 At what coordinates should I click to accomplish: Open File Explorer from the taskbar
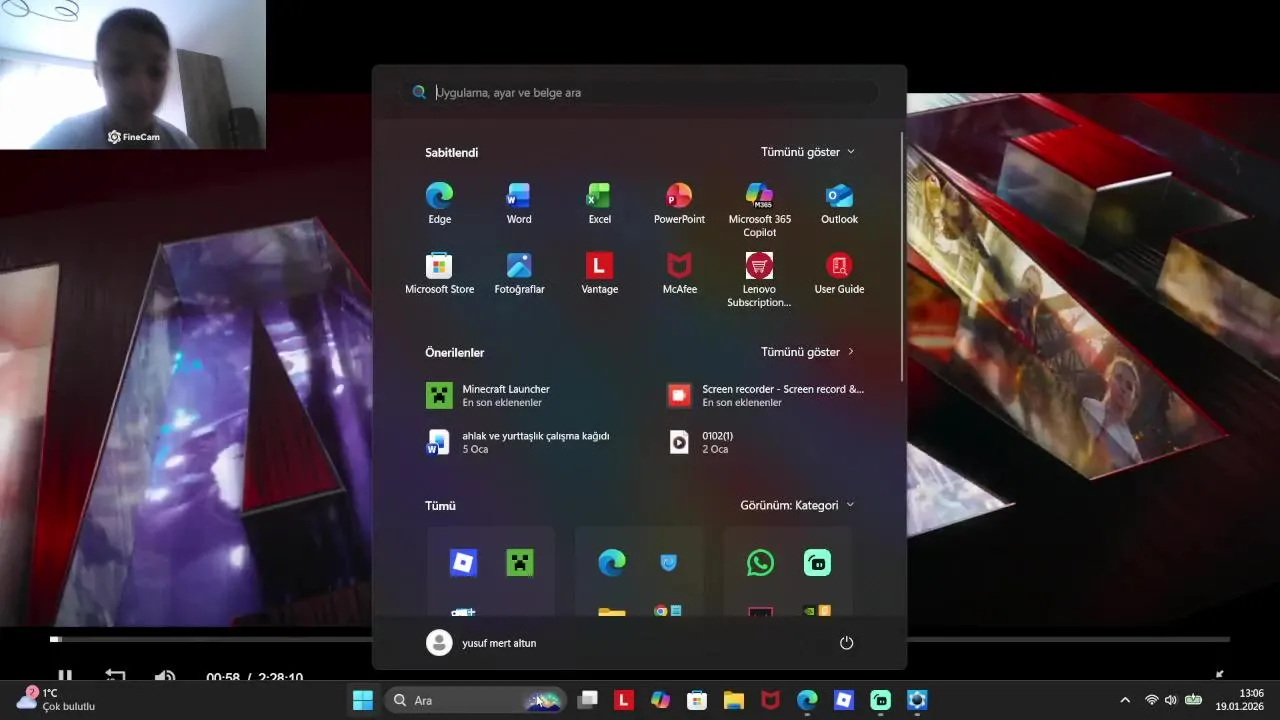pos(734,700)
